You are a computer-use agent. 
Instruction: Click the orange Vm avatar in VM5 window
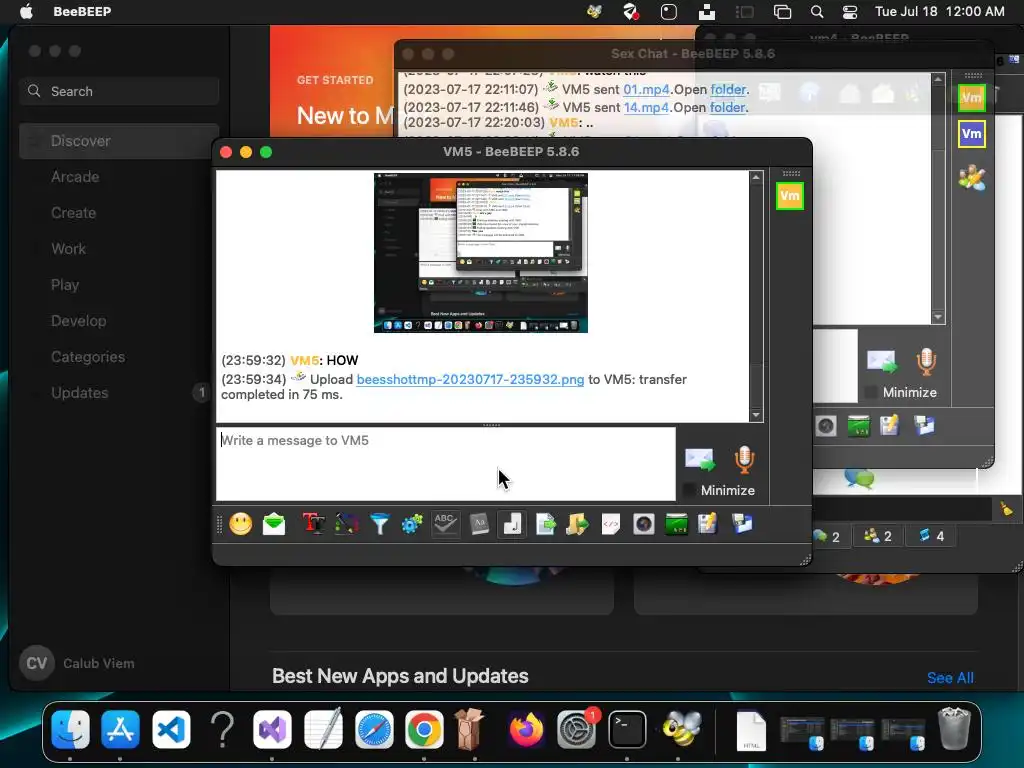[790, 196]
